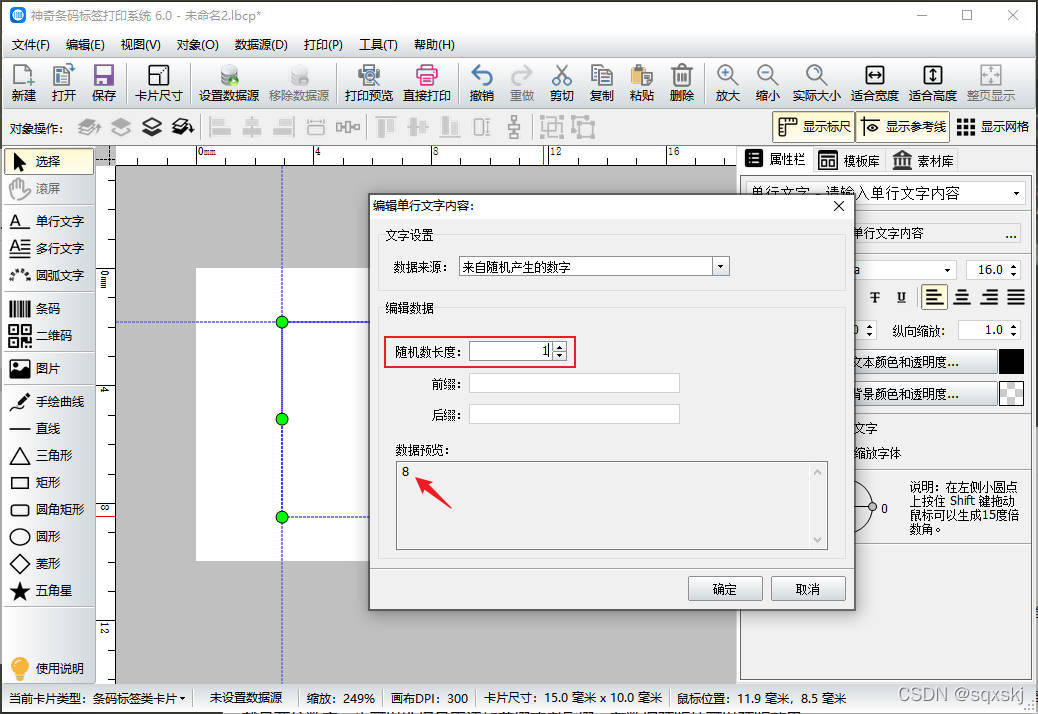This screenshot has height=714, width=1038.
Task: Reset zoom with 实际大小 icon
Action: pos(817,83)
